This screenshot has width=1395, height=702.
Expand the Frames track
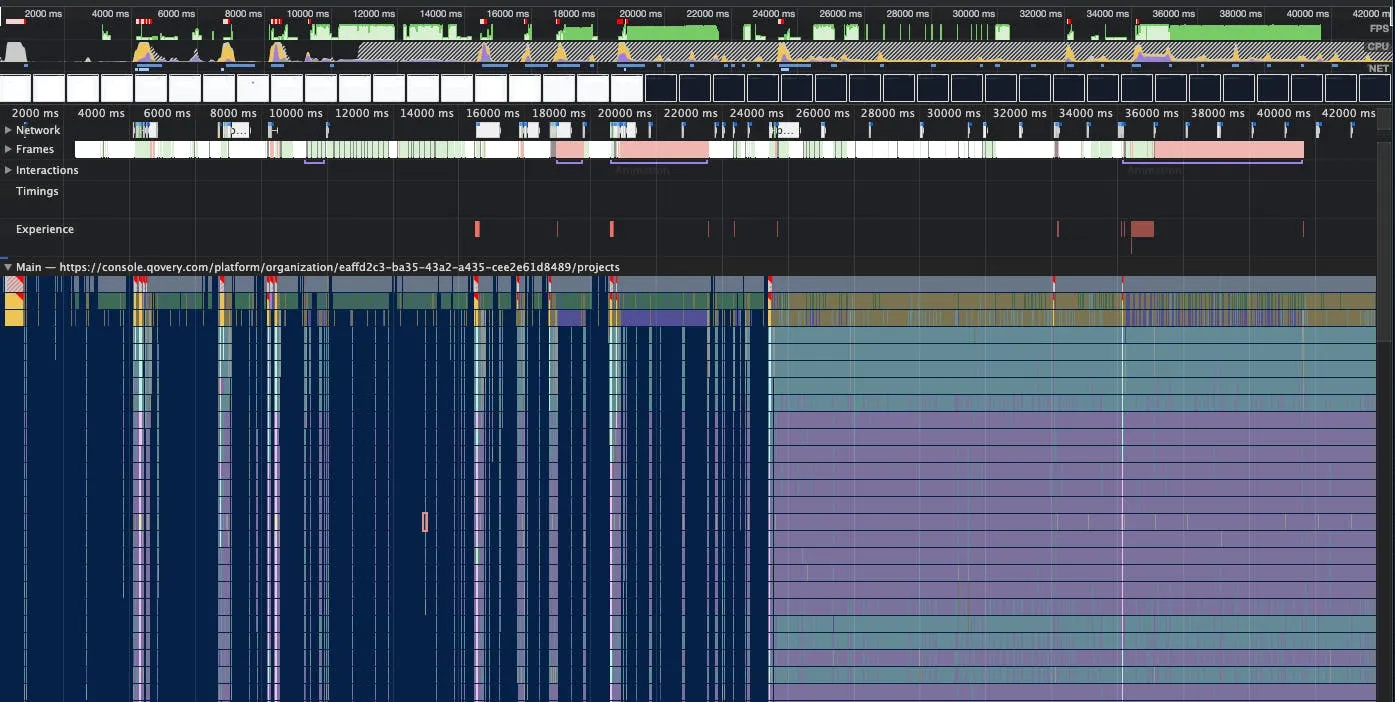9,149
